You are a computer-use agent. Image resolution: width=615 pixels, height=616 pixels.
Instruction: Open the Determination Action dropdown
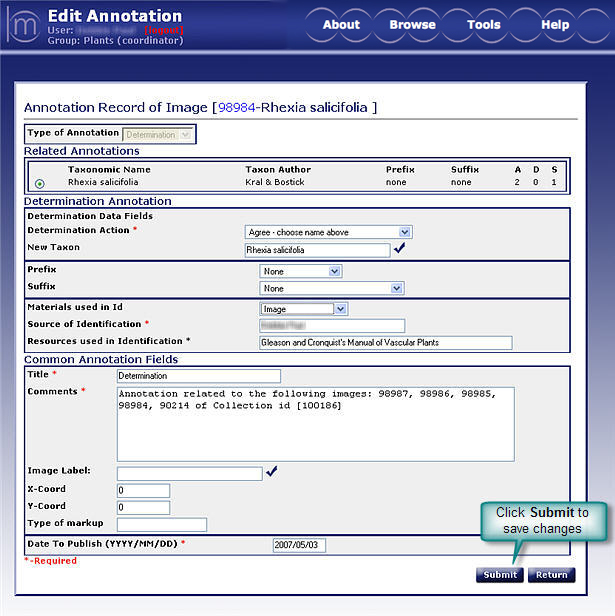pyautogui.click(x=328, y=232)
